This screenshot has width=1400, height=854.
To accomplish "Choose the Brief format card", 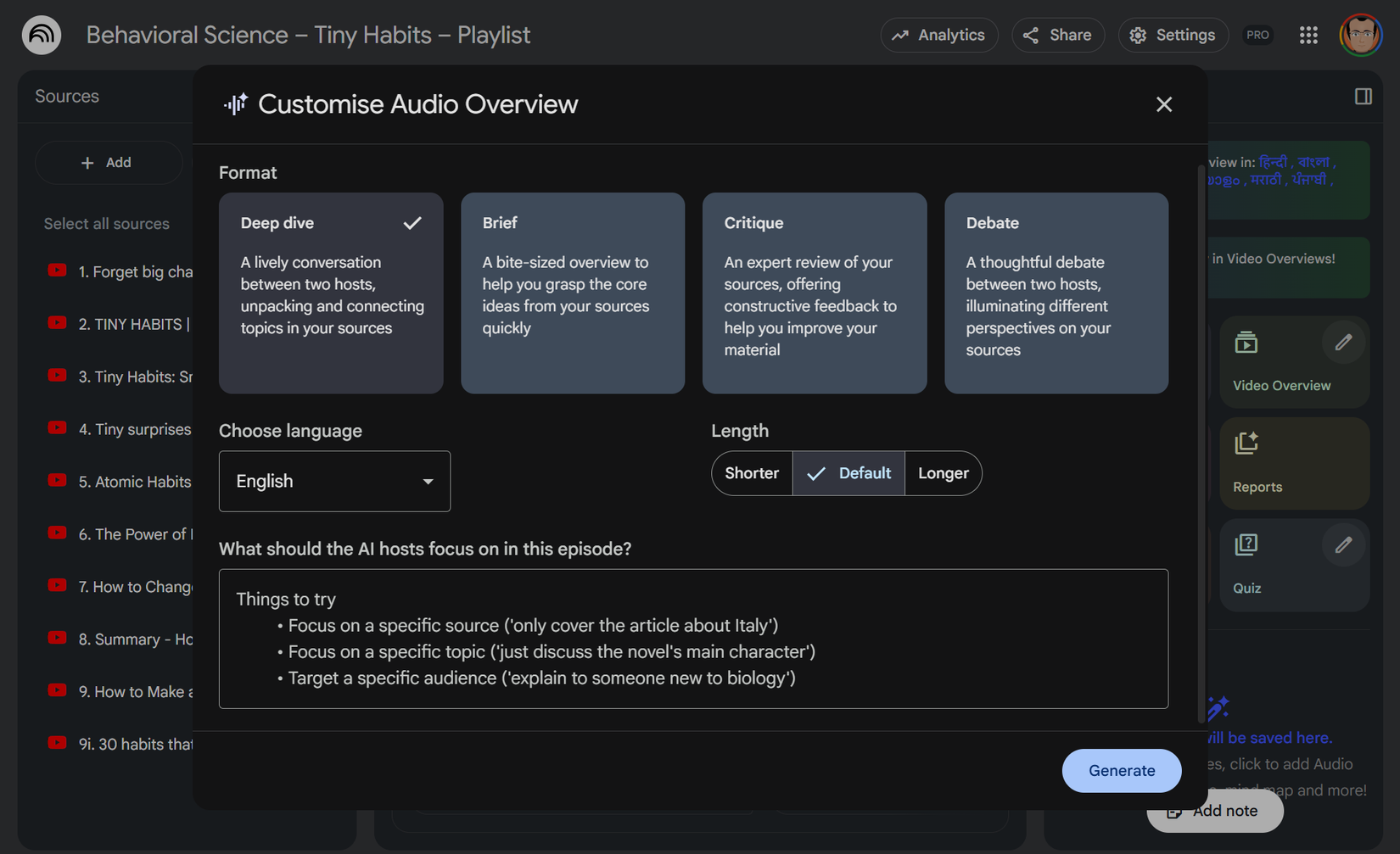I will pos(572,293).
